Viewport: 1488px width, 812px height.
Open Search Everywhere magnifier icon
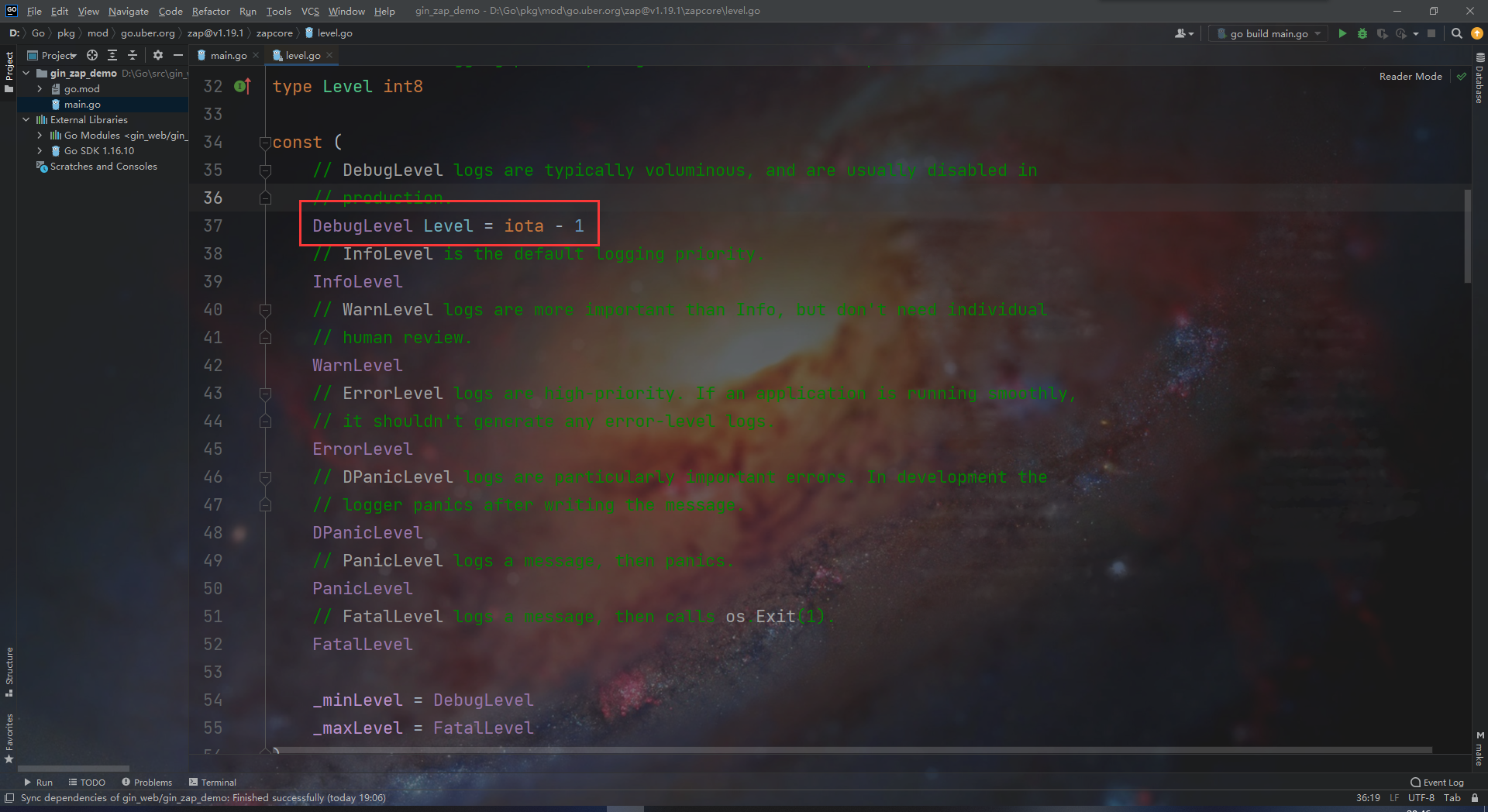(1457, 33)
